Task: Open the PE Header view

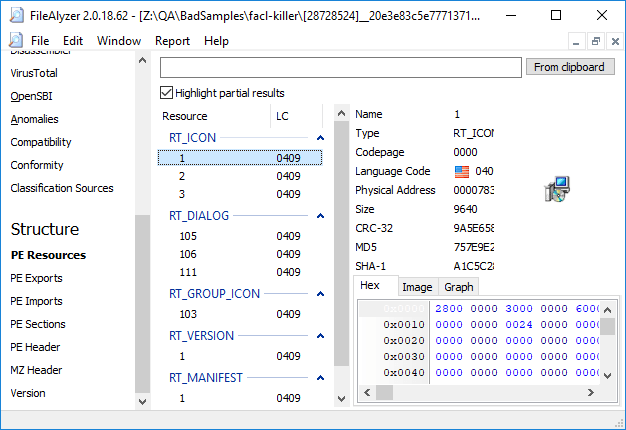Action: (35, 347)
